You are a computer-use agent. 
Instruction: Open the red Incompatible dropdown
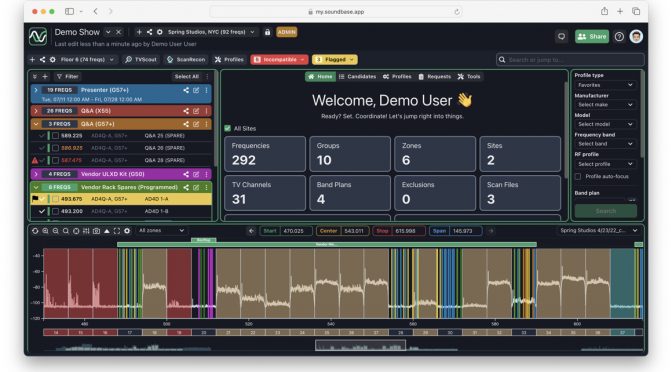pyautogui.click(x=279, y=60)
